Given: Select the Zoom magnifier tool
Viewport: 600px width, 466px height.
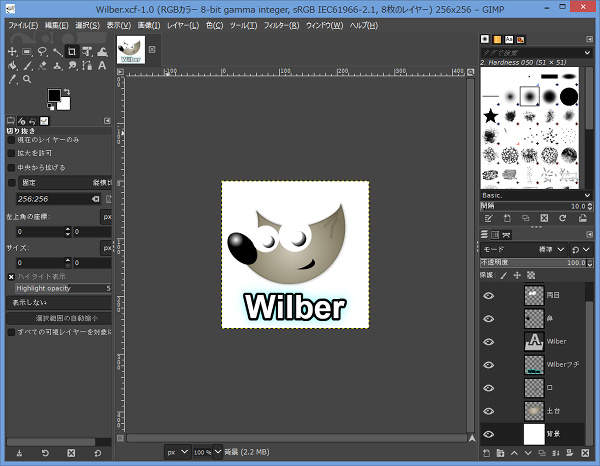Looking at the screenshot, I should 27,80.
